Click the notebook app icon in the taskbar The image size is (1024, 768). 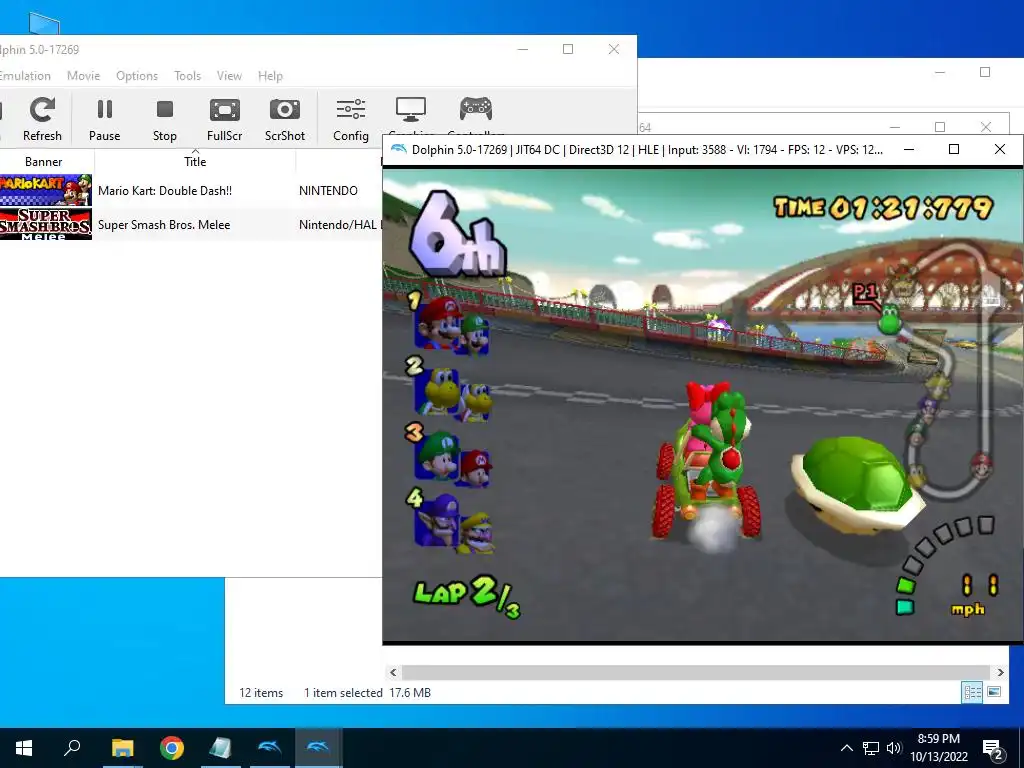[x=220, y=748]
